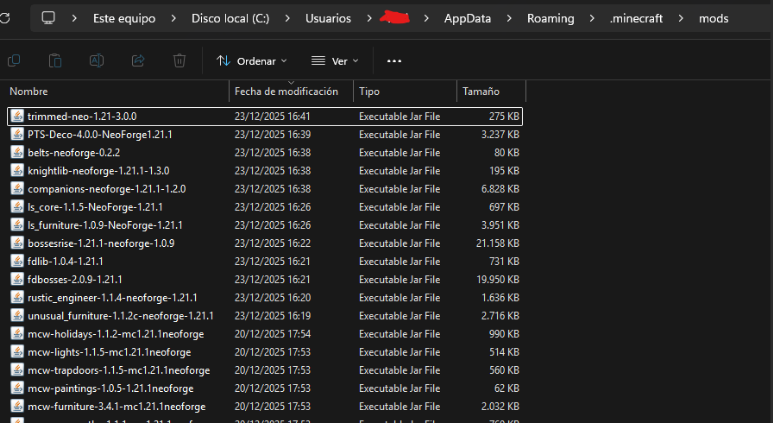Click jar icon of mcw-paintings-1.0.5-1.21.1neoforge
The height and width of the screenshot is (423, 773).
(x=17, y=388)
